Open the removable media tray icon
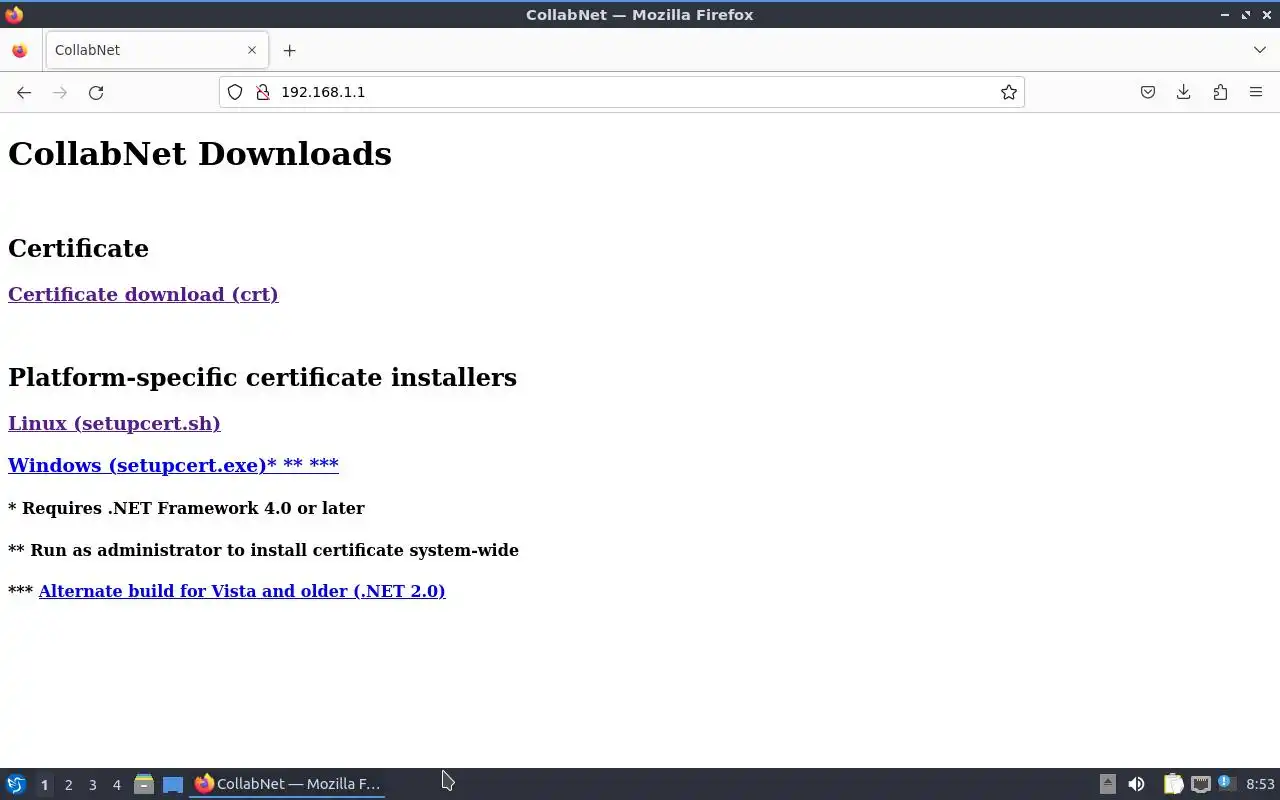This screenshot has height=800, width=1280. 1107,784
